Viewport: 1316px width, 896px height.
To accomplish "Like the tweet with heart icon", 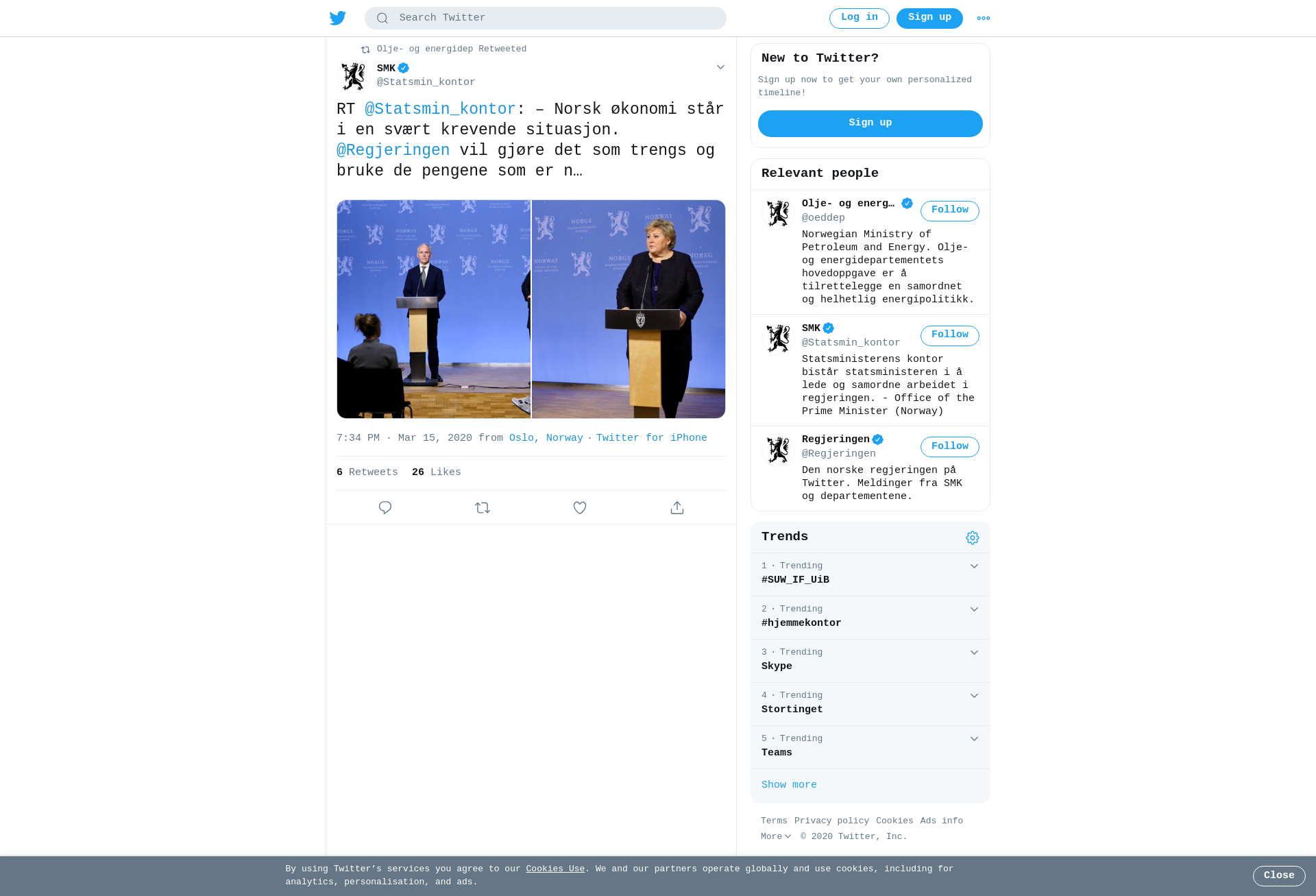I will click(x=580, y=507).
